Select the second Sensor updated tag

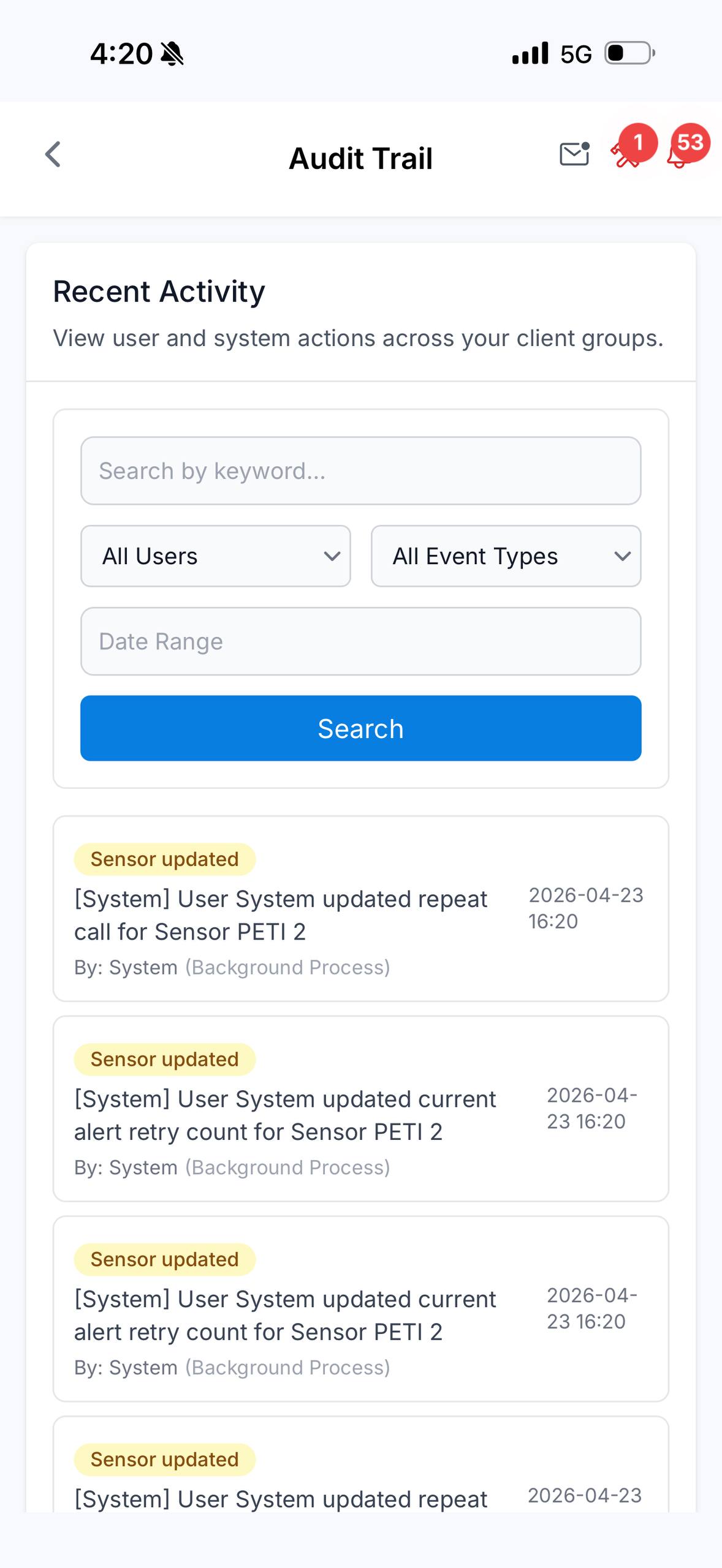[x=165, y=1060]
